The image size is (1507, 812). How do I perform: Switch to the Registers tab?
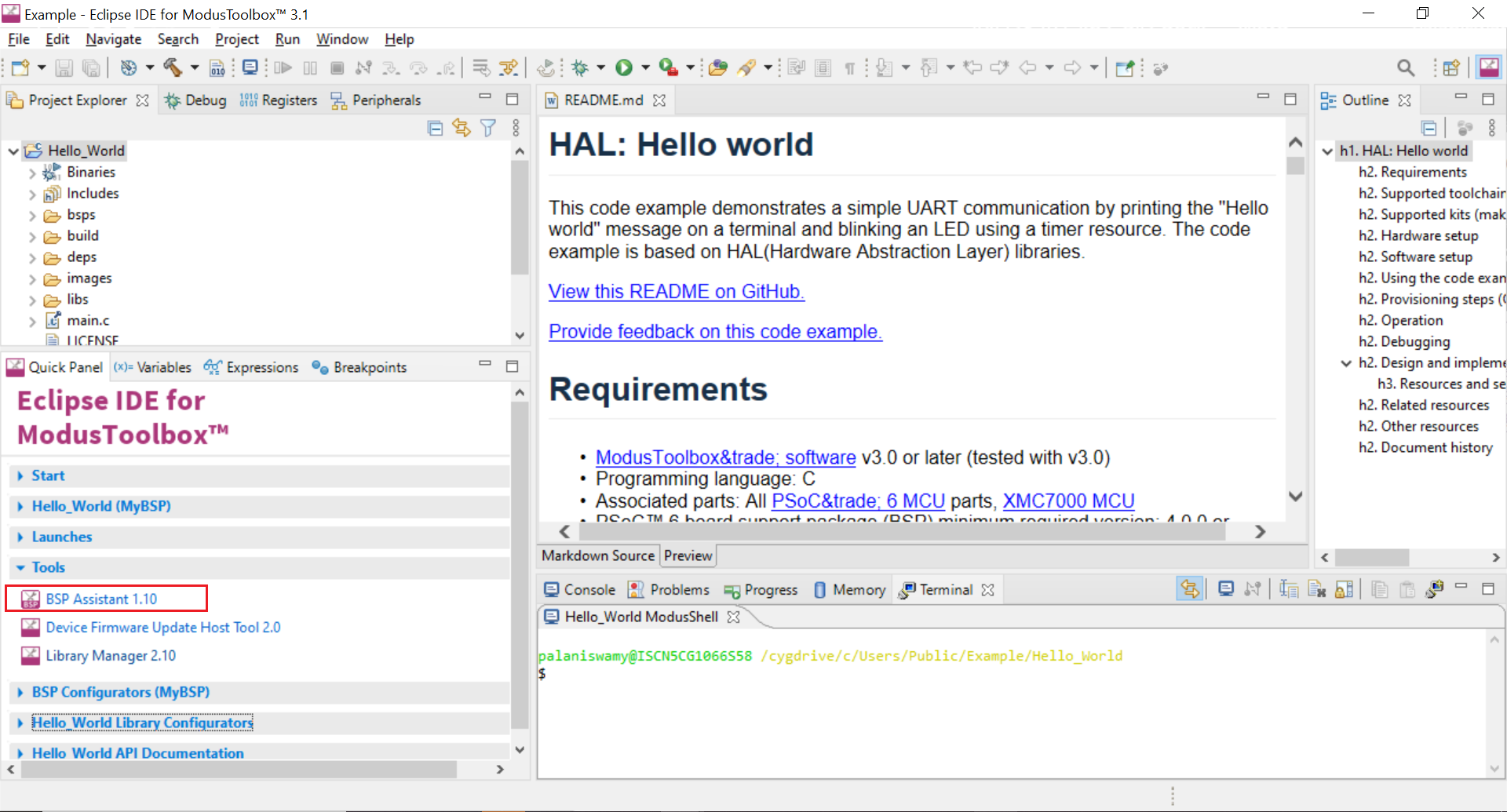pyautogui.click(x=279, y=100)
